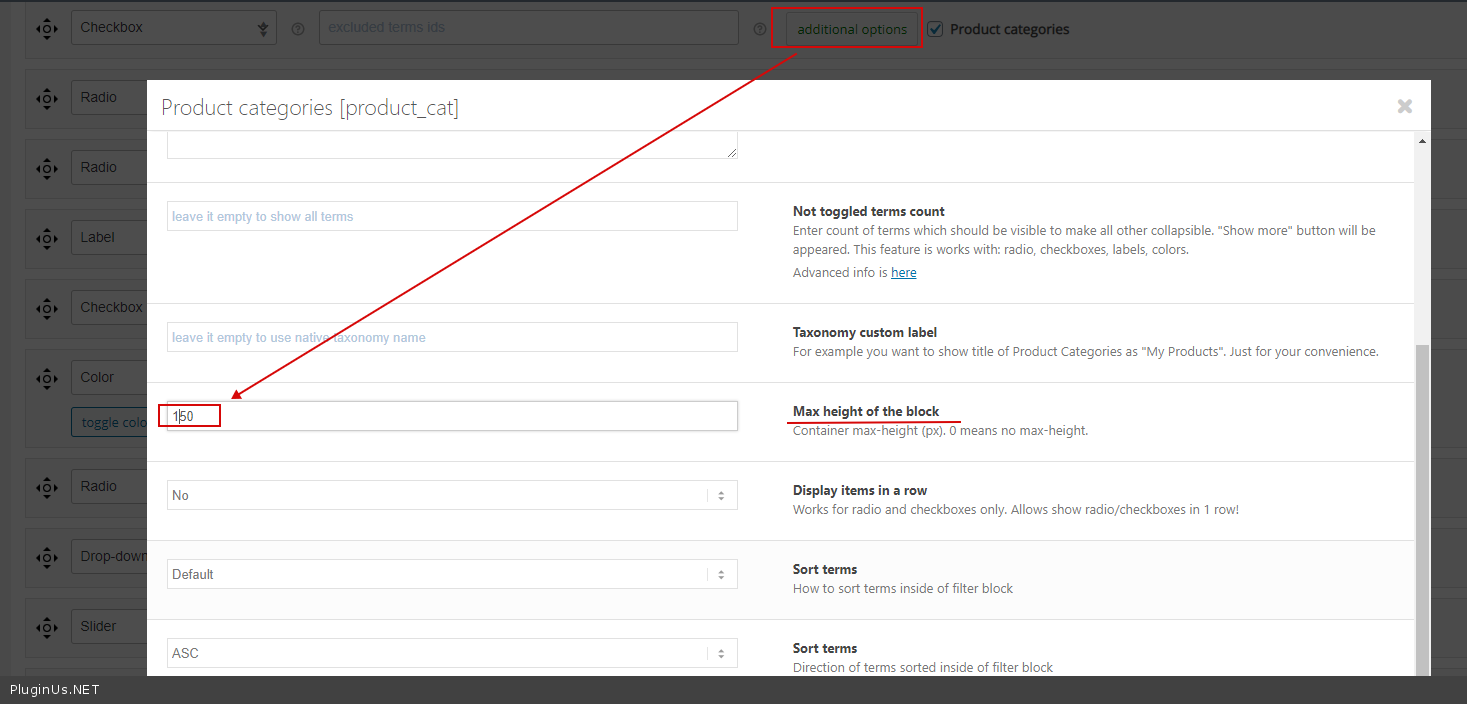1467x704 pixels.
Task: Click the Not toggled terms count input
Action: click(x=452, y=216)
